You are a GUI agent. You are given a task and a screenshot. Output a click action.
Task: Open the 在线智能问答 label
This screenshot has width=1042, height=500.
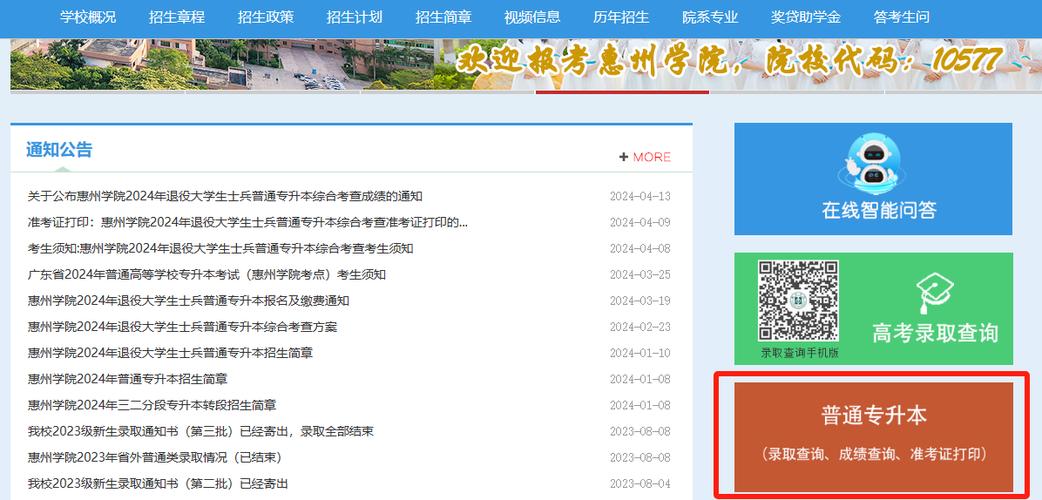879,210
